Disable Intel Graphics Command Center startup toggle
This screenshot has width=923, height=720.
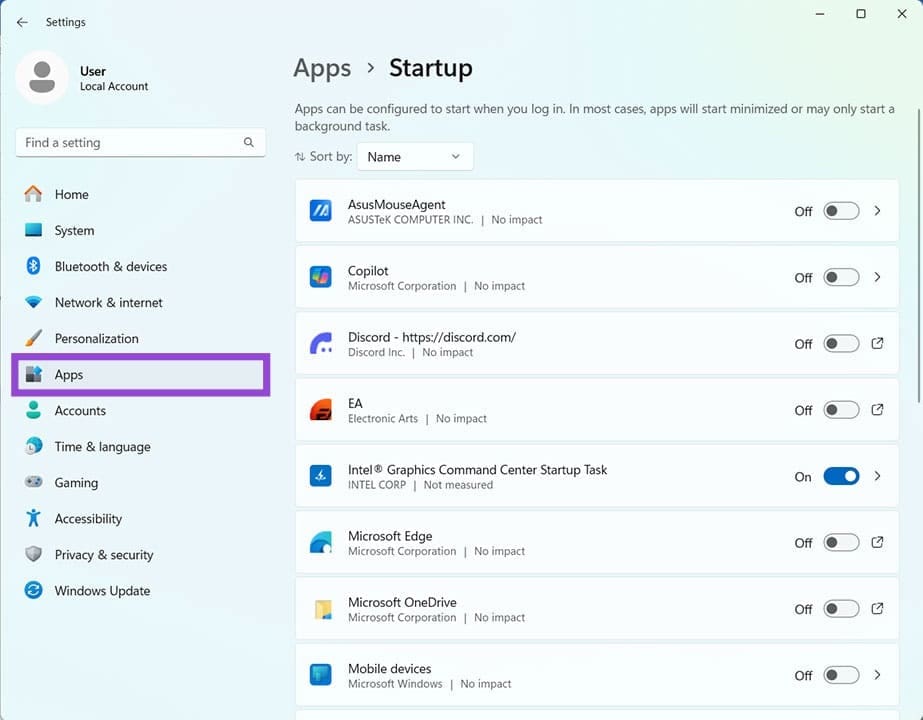click(841, 477)
